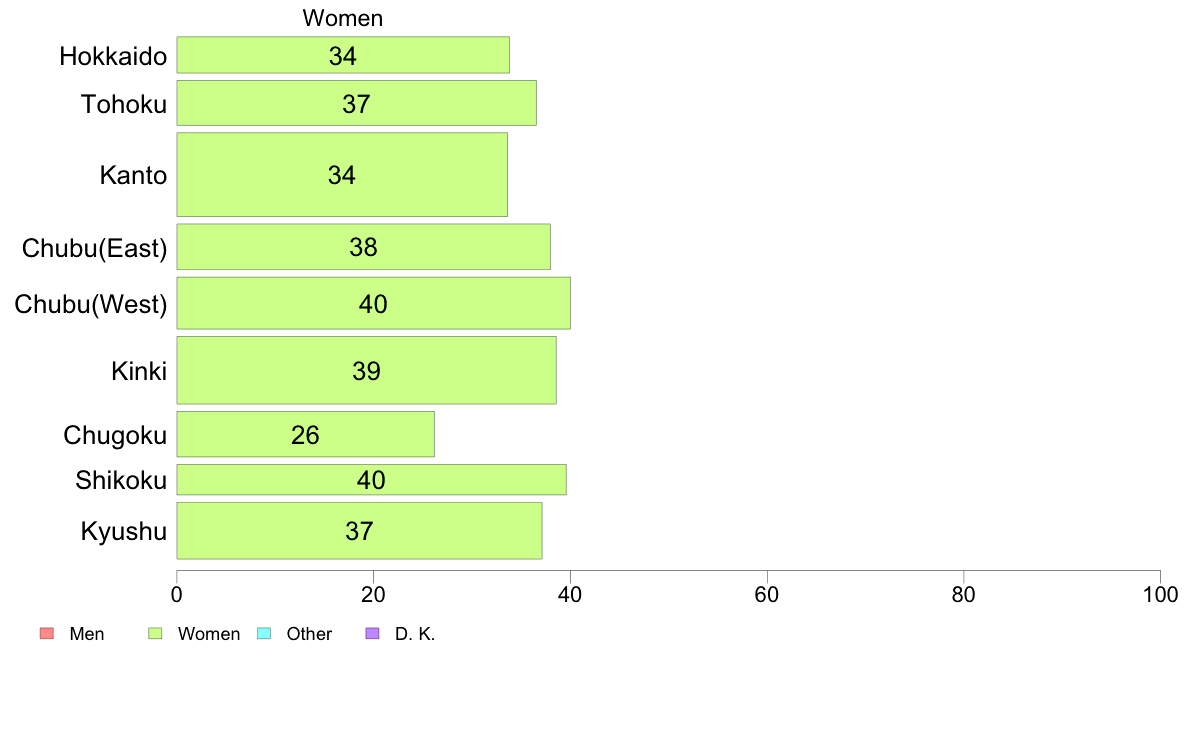This screenshot has width=1188, height=736.
Task: Select the Kanto bar
Action: point(342,175)
